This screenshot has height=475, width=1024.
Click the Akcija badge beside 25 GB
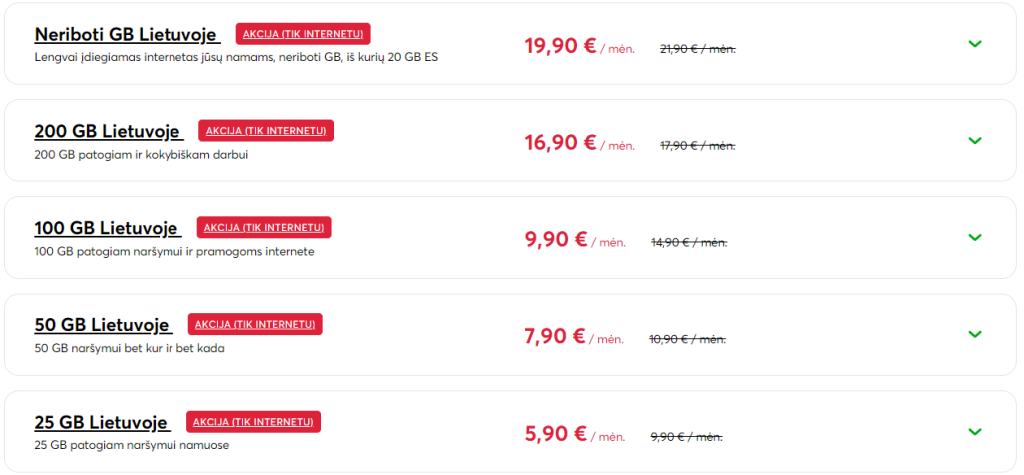[253, 422]
